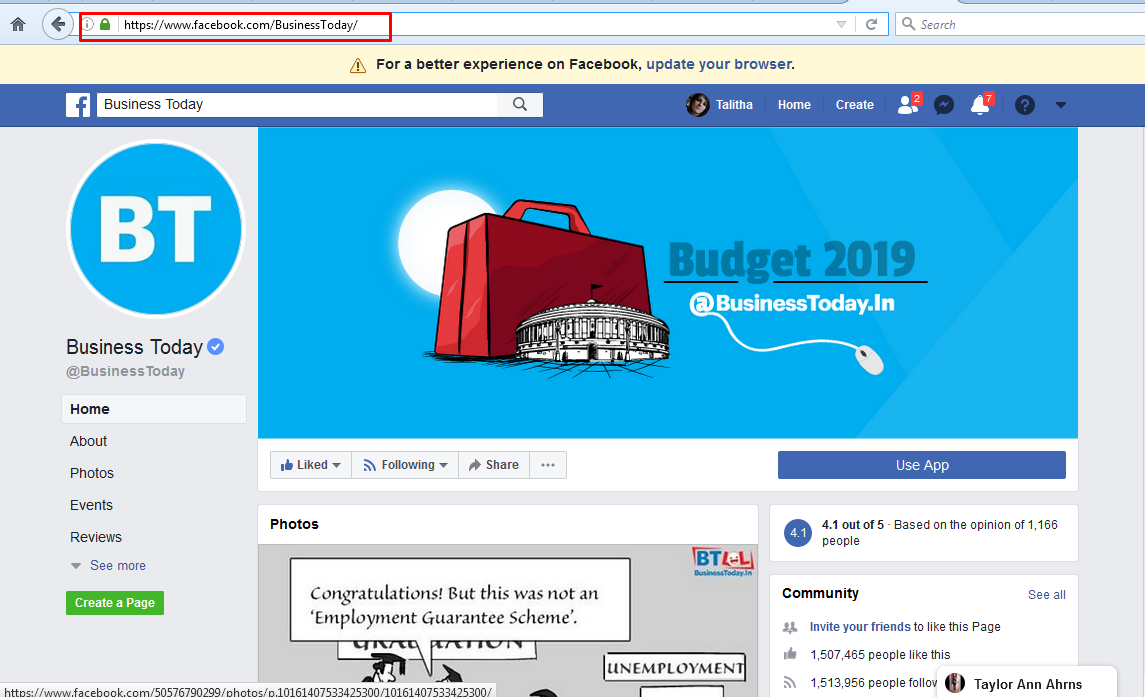Image resolution: width=1145 pixels, height=697 pixels.
Task: Open Create in top bar
Action: [854, 105]
